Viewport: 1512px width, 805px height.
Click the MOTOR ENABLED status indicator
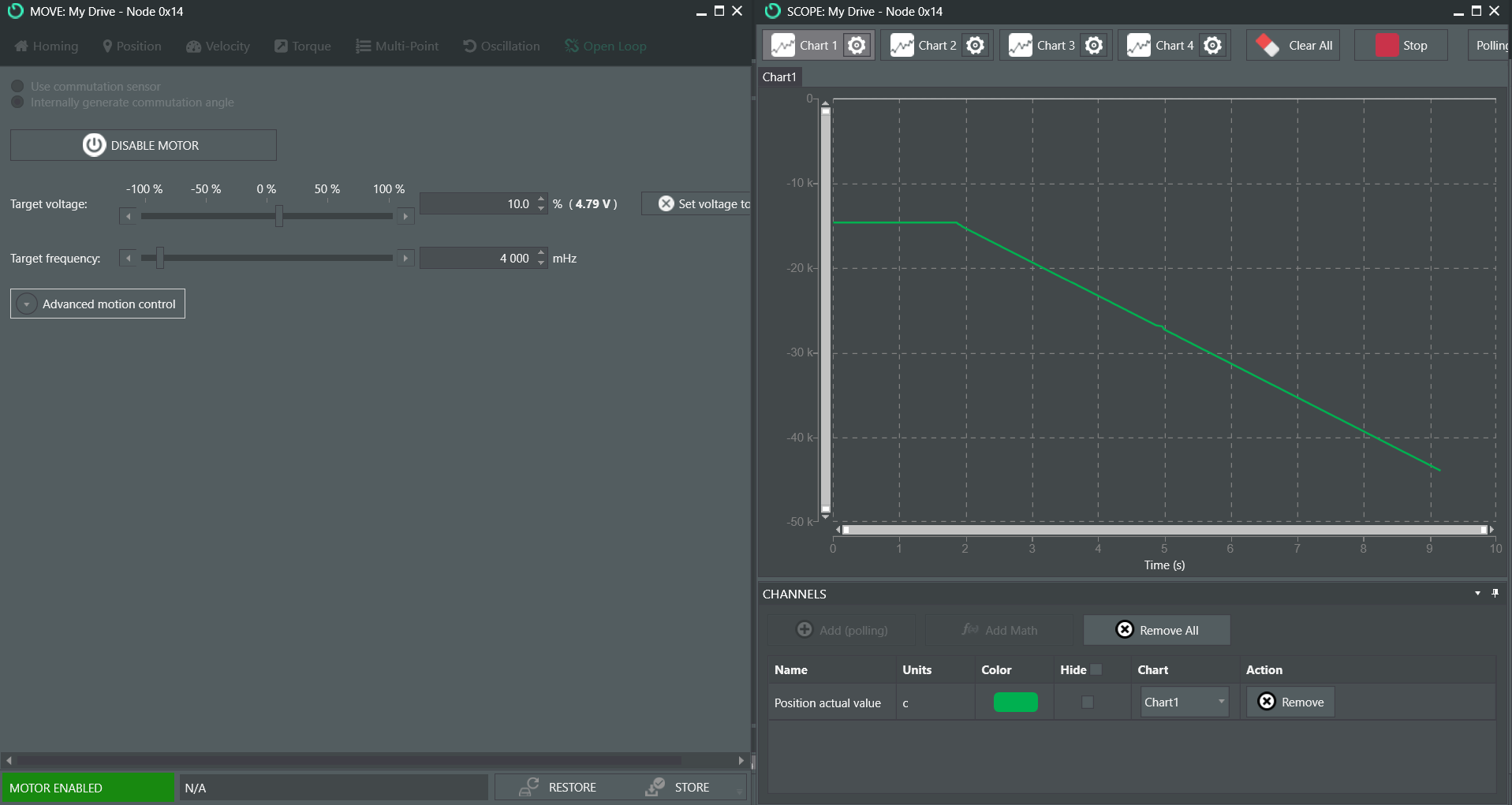[x=88, y=787]
